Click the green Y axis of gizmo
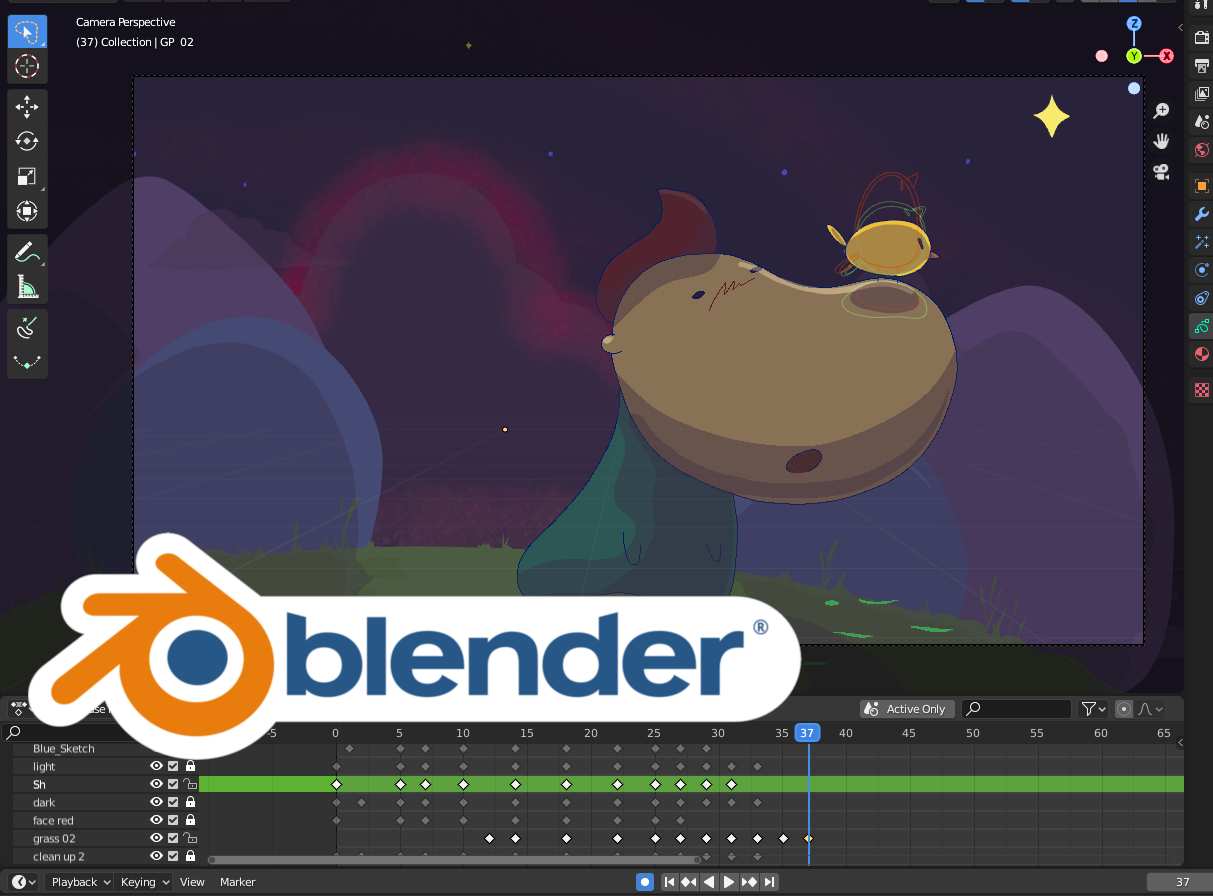Image resolution: width=1213 pixels, height=896 pixels. (x=1134, y=56)
